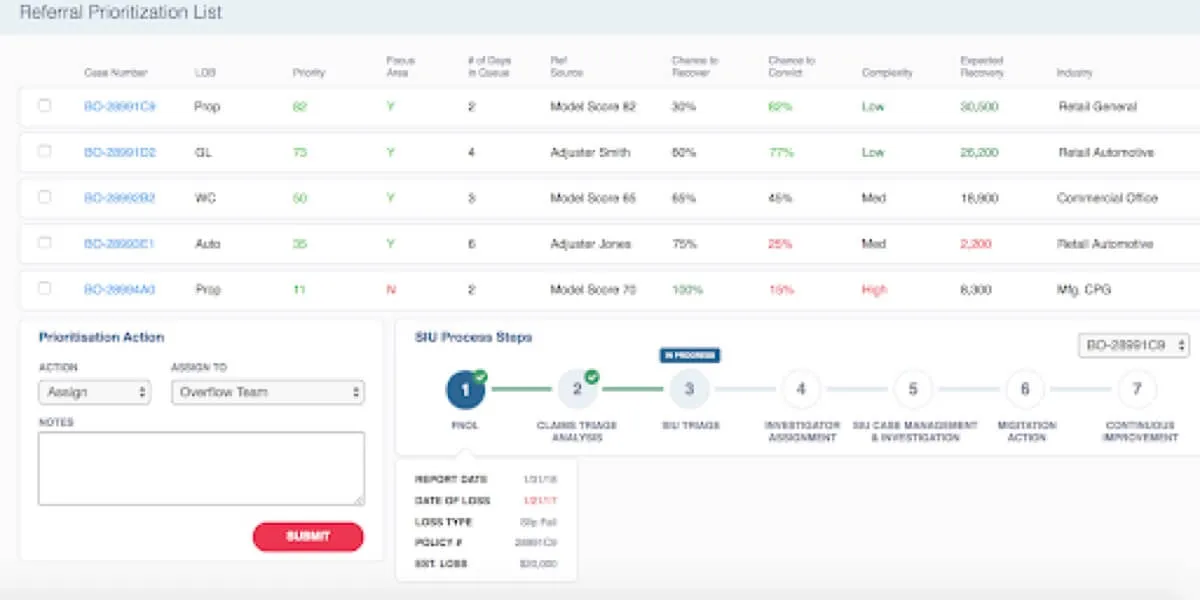Tick the checkbox on the GL row

(44, 152)
